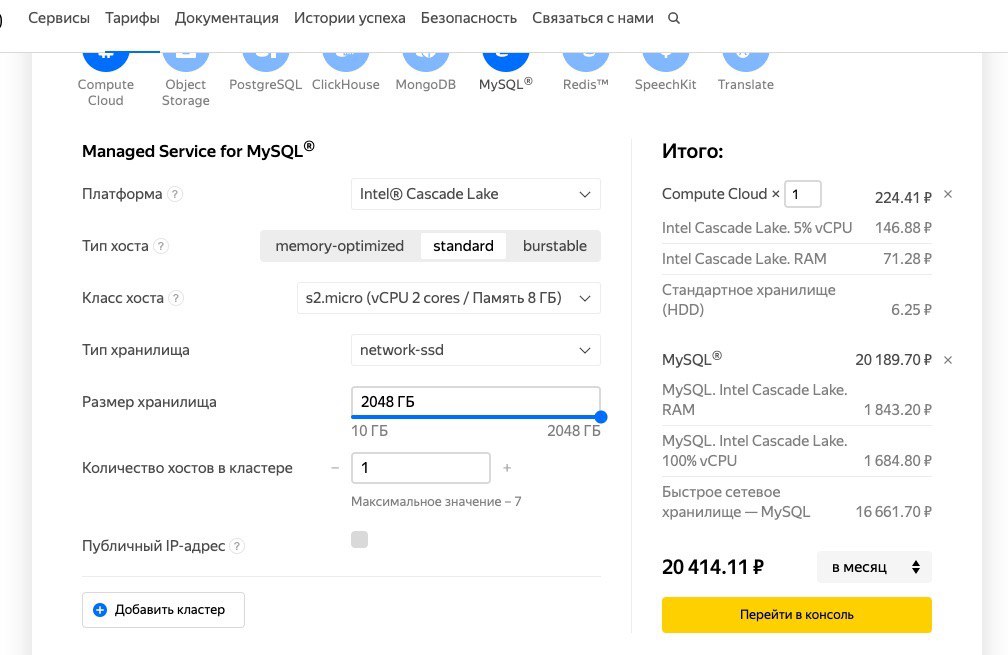1008x655 pixels.
Task: Click the 'Итого:' heading
Action: (692, 152)
